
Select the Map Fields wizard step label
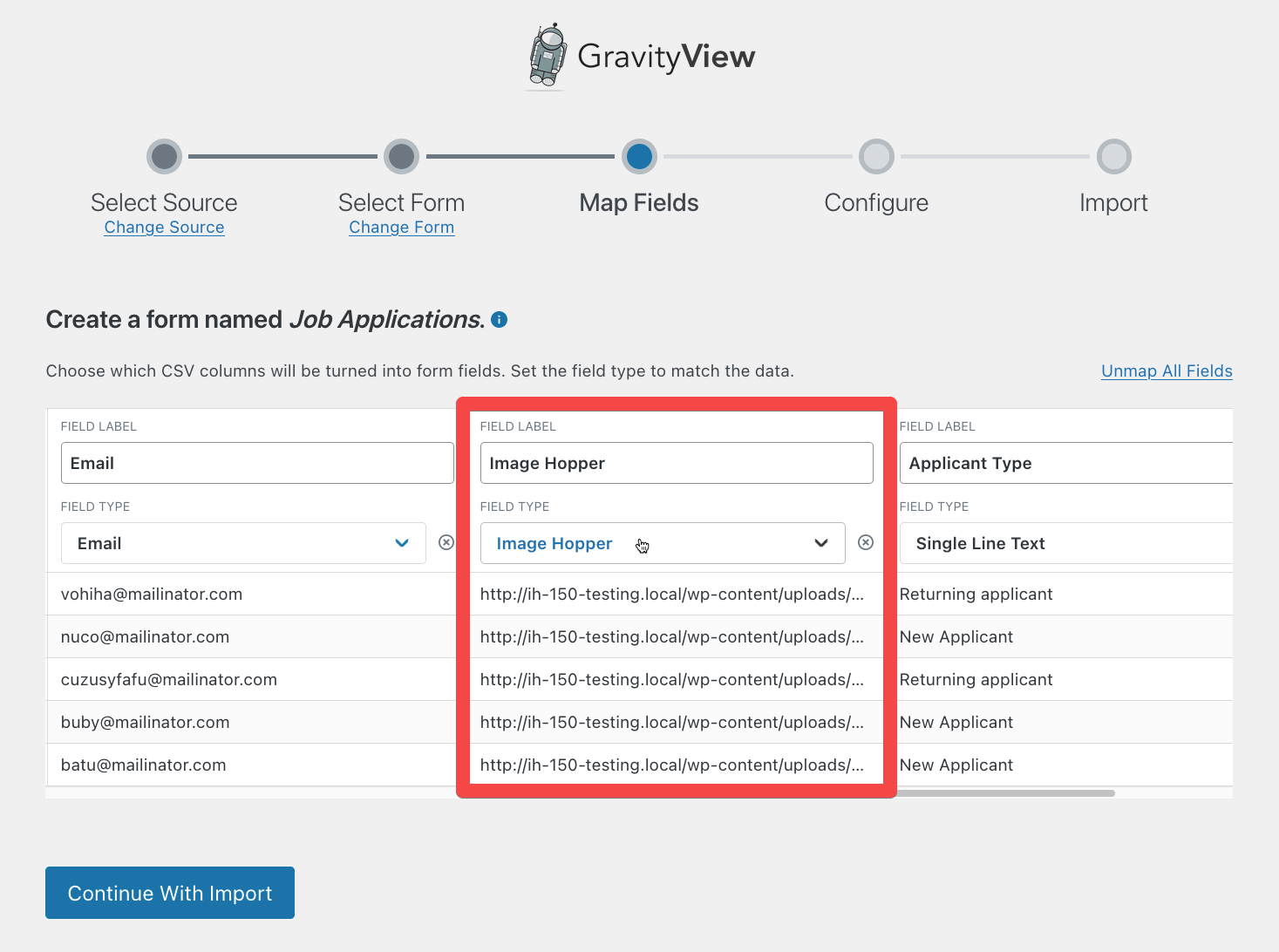[x=639, y=202]
